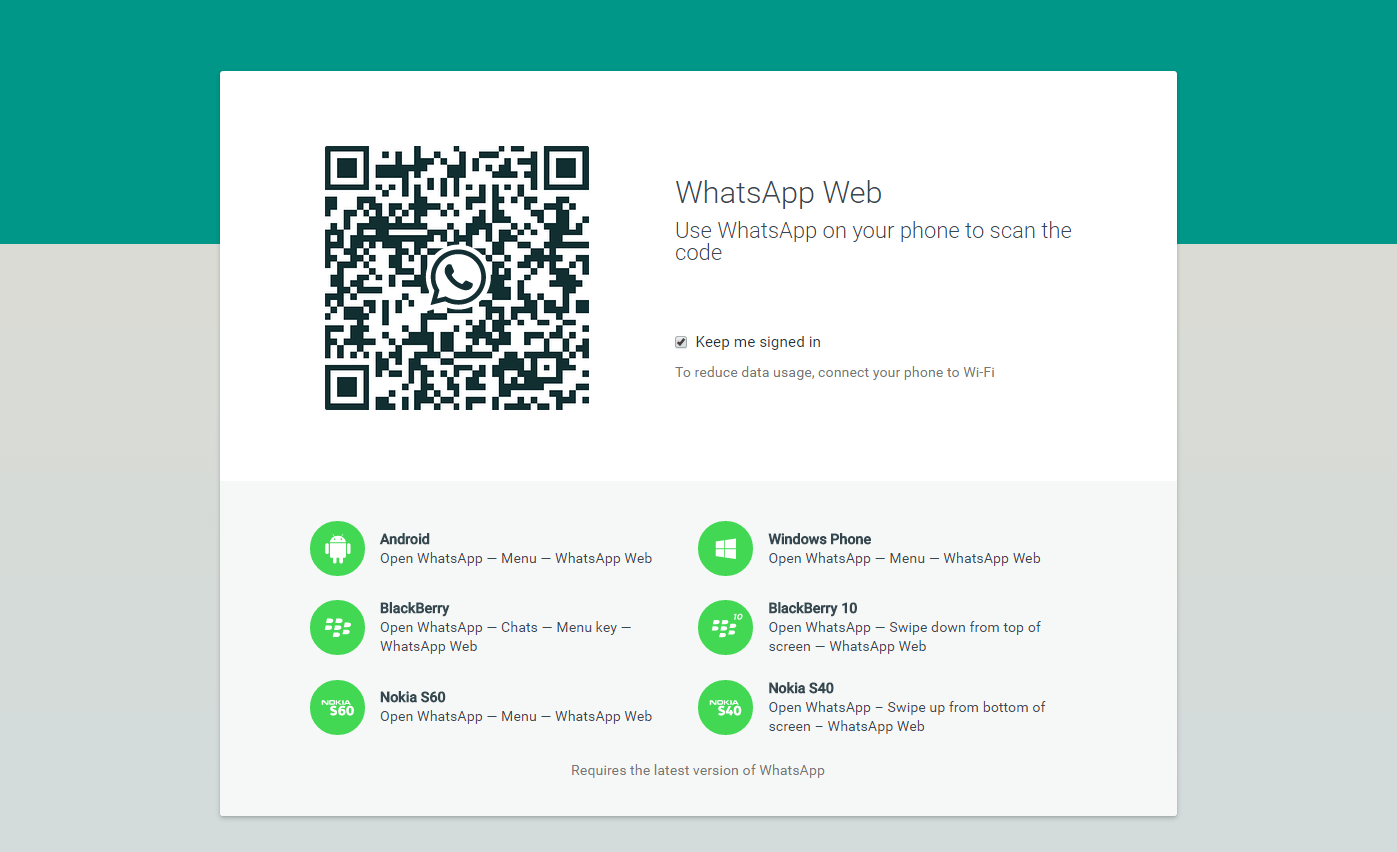Click 'To reduce data usage, connect your phone to Wi-Fi'
The image size is (1397, 852).
(x=835, y=373)
